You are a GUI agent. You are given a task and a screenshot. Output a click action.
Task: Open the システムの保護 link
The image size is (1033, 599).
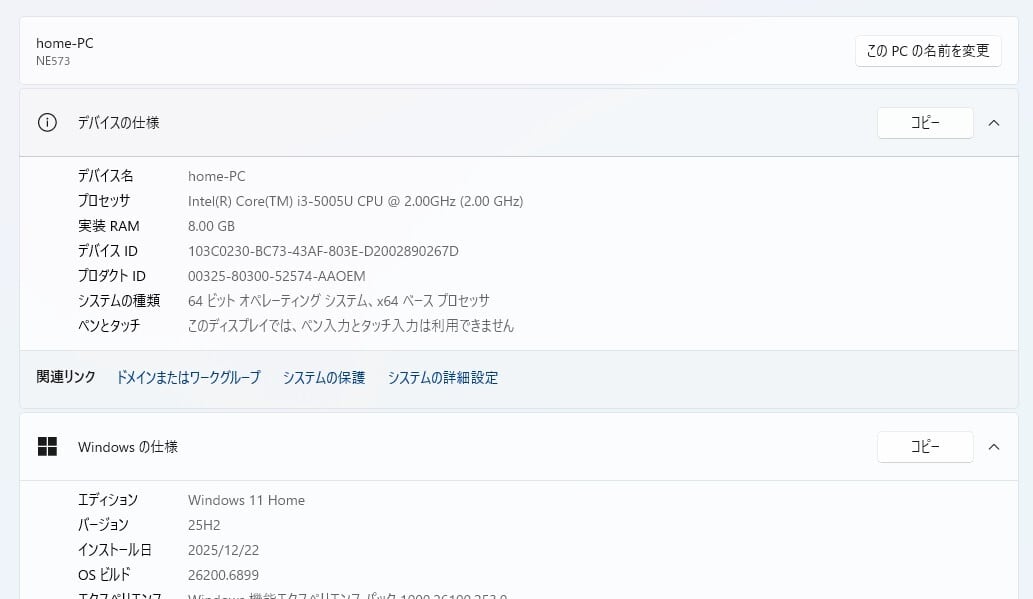point(324,378)
